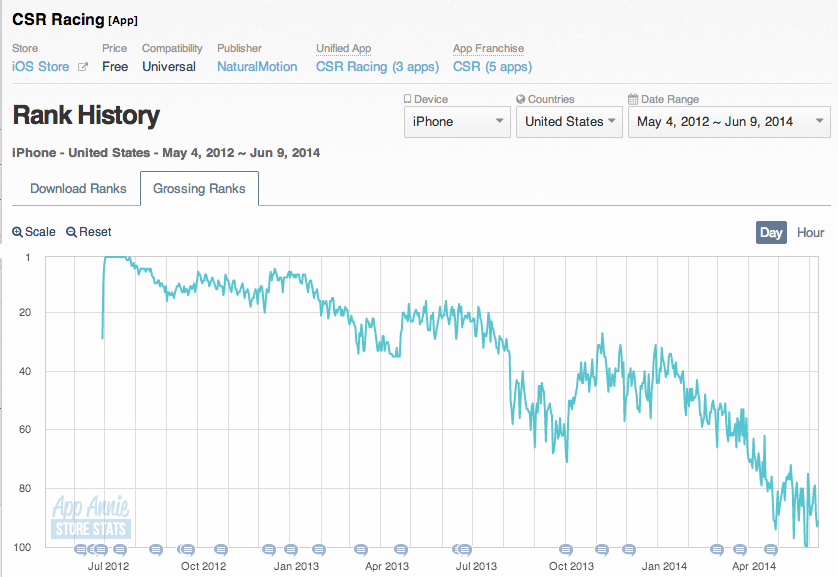This screenshot has width=838, height=577.
Task: Select the Grossing Ranks tab
Action: tap(199, 189)
